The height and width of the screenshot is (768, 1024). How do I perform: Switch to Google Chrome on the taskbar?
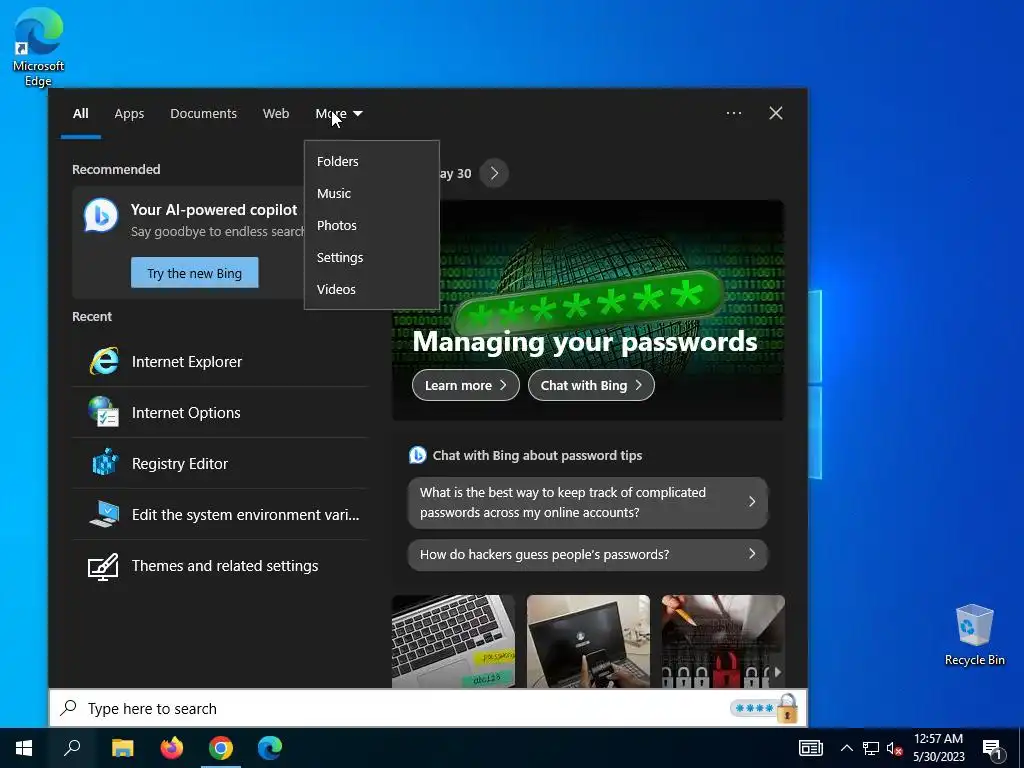pyautogui.click(x=221, y=748)
